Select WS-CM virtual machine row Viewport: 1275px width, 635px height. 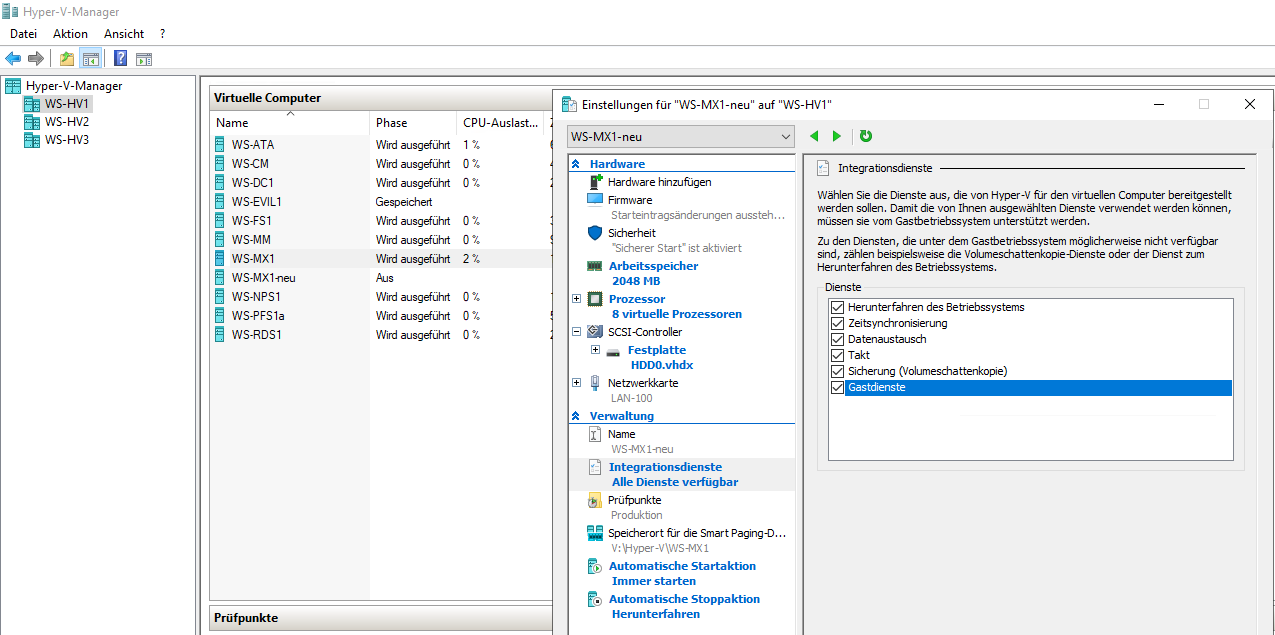[381, 164]
